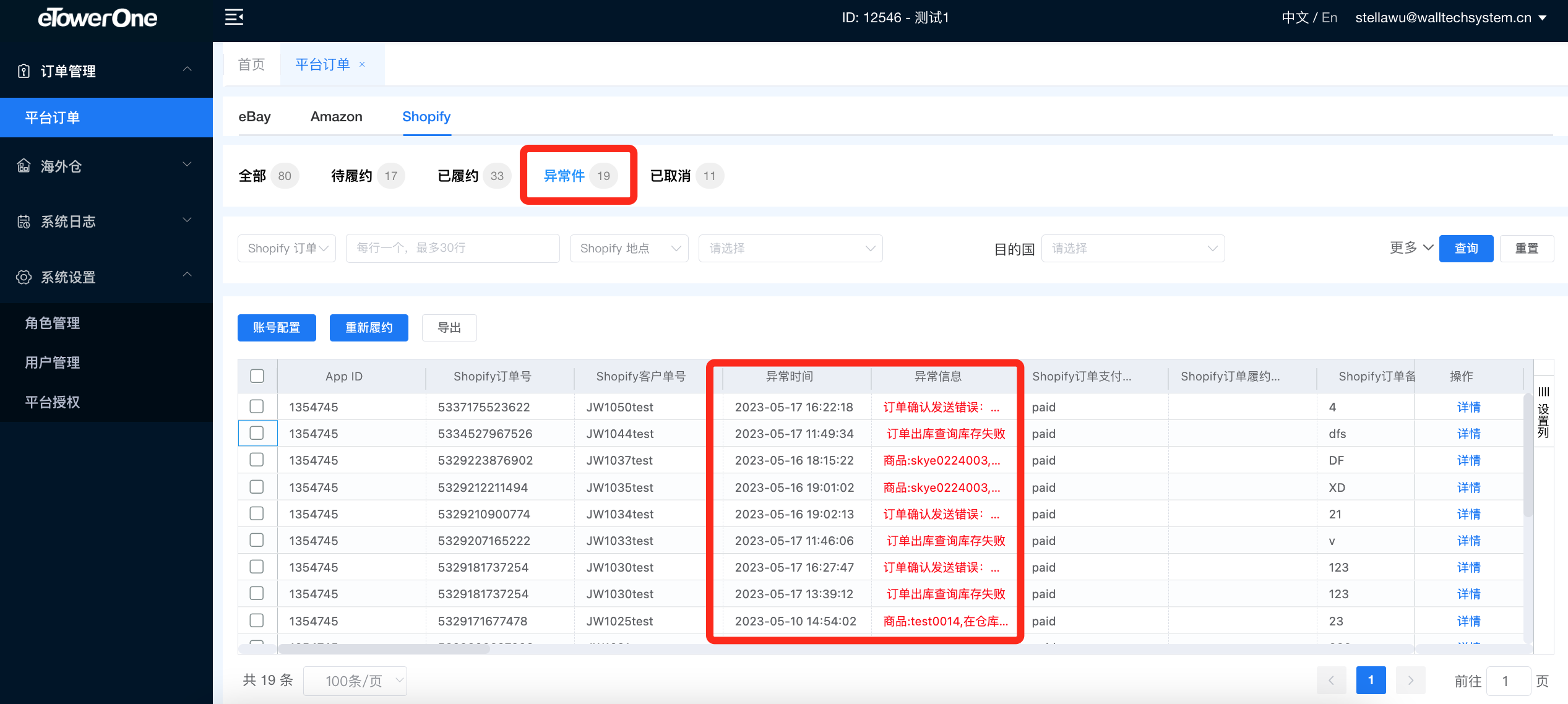Open the 目的国 country dropdown
The height and width of the screenshot is (704, 1568).
[1133, 248]
